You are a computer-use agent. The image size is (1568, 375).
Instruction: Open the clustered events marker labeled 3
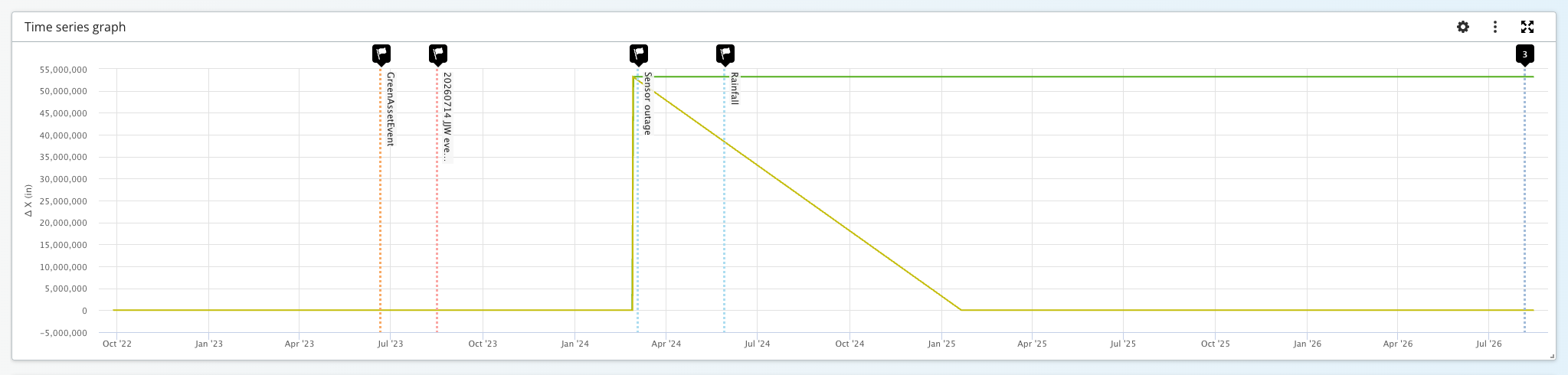click(1525, 54)
